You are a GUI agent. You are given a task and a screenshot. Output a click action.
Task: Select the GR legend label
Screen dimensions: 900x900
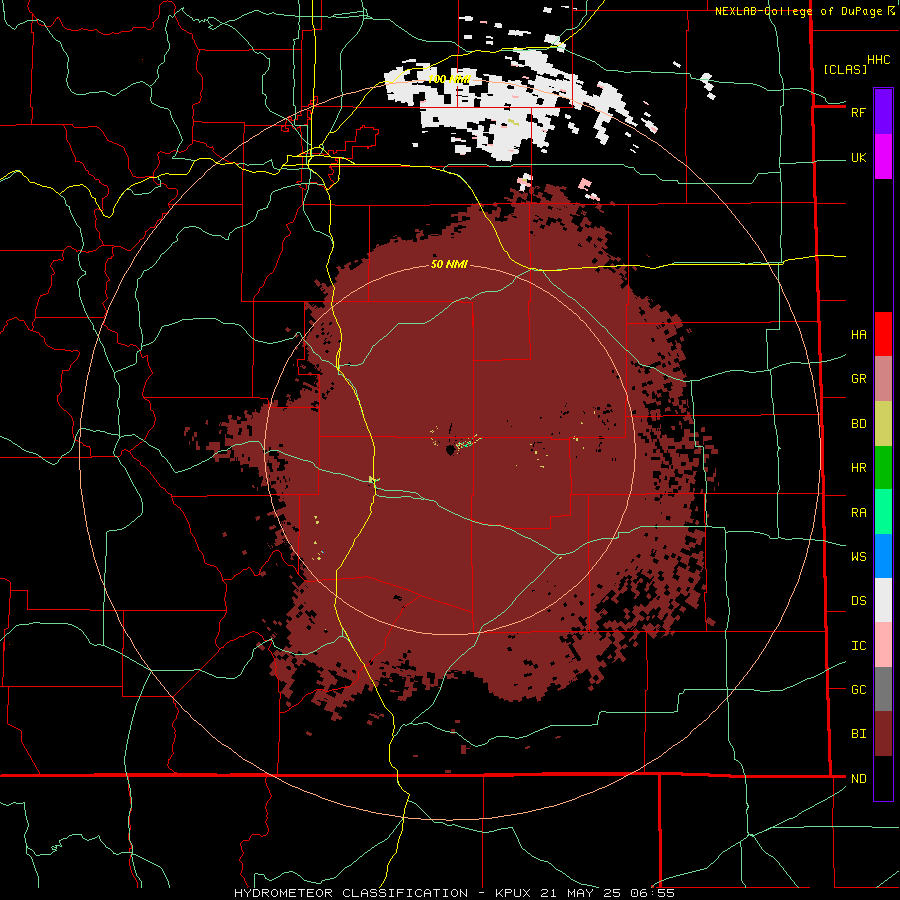[858, 379]
